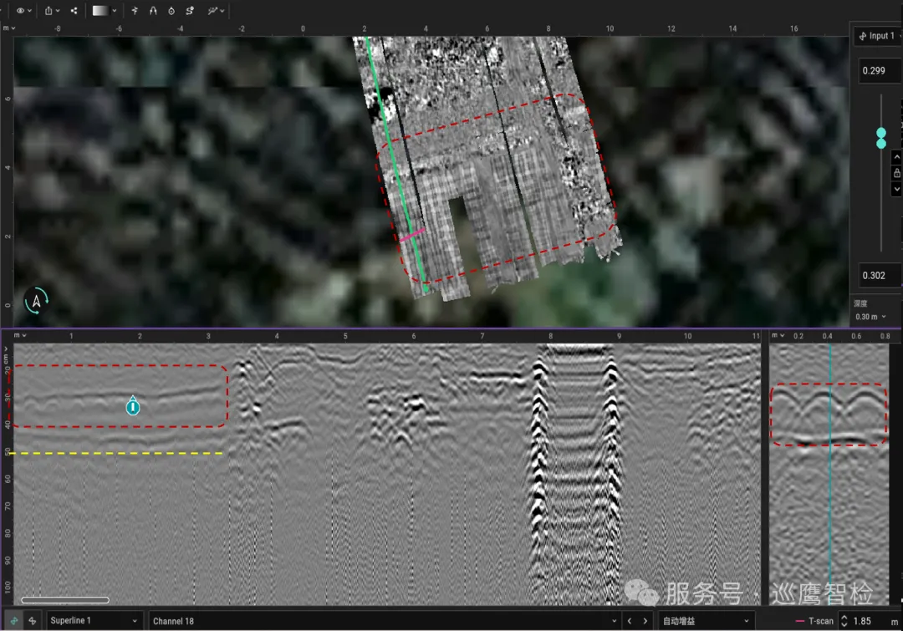Viewport: 904px width, 632px height.
Task: Go to the next channel arrow
Action: click(645, 621)
